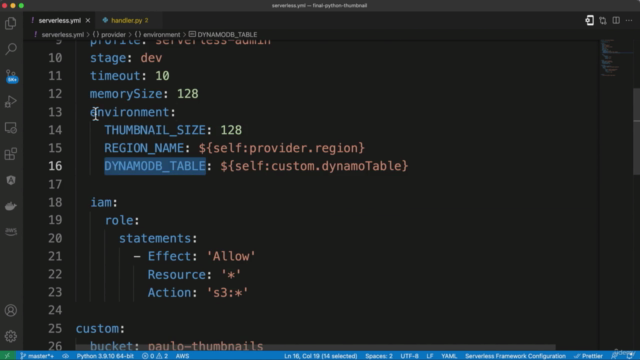Image resolution: width=640 pixels, height=360 pixels.
Task: Click the eye icon in the status bar
Action: click(65, 356)
